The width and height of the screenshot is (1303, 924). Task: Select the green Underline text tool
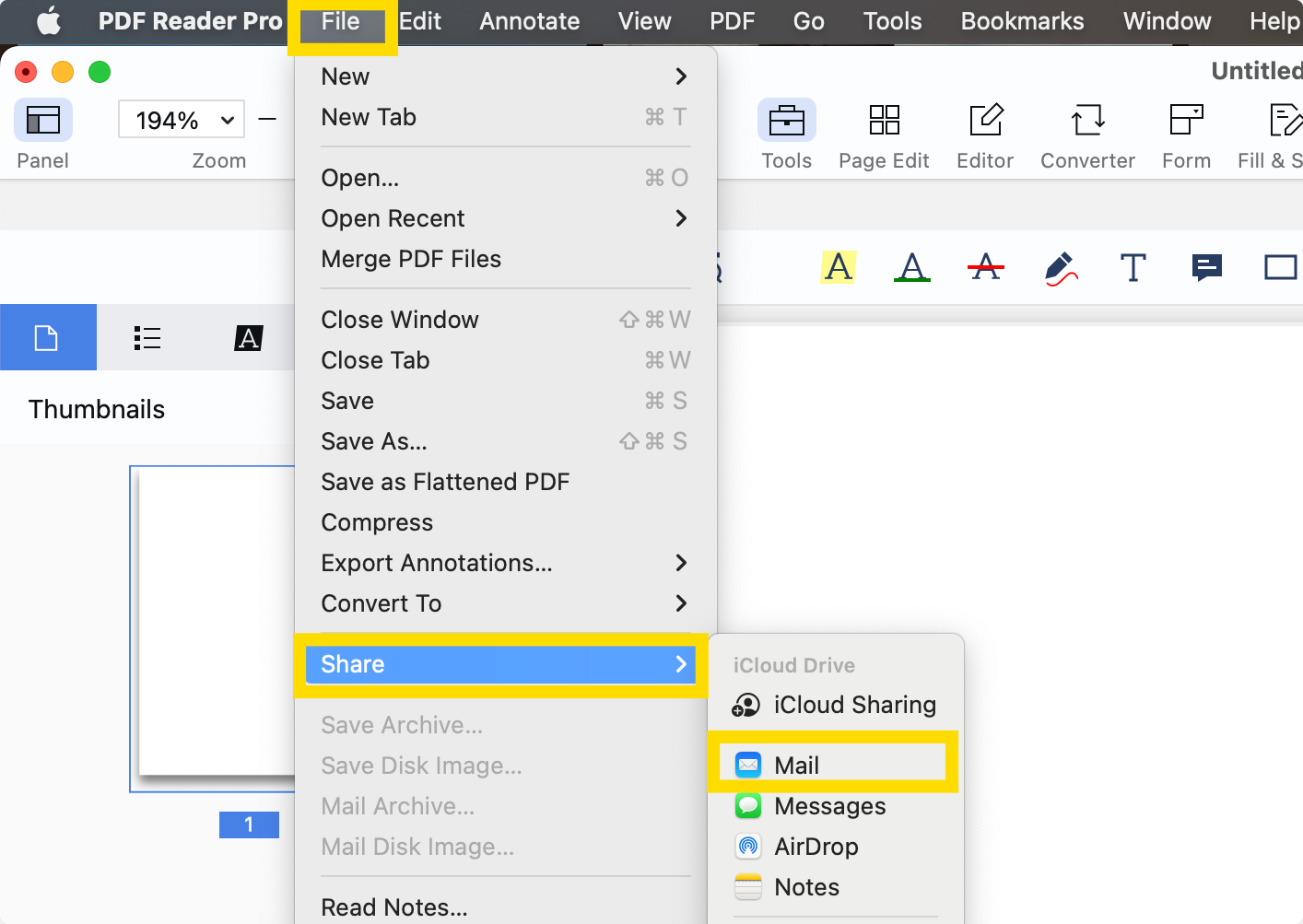click(x=911, y=267)
